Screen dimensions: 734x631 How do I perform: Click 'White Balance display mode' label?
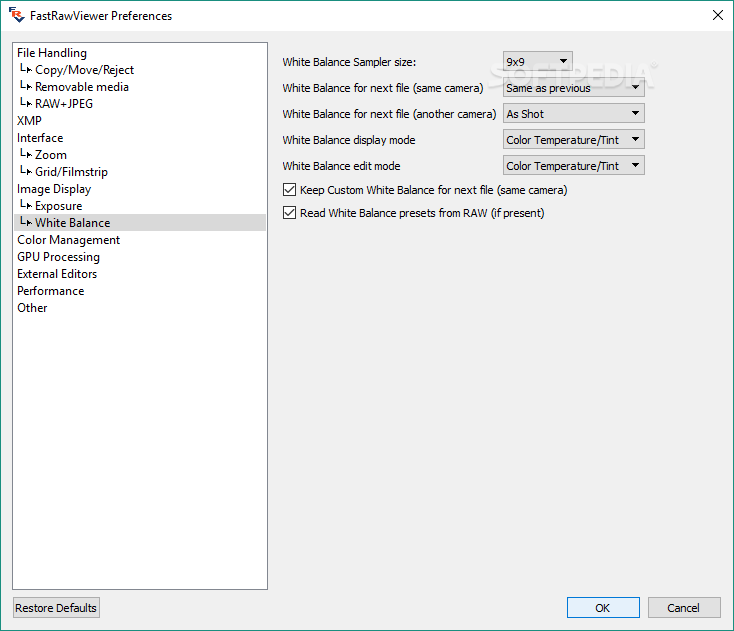click(x=349, y=140)
